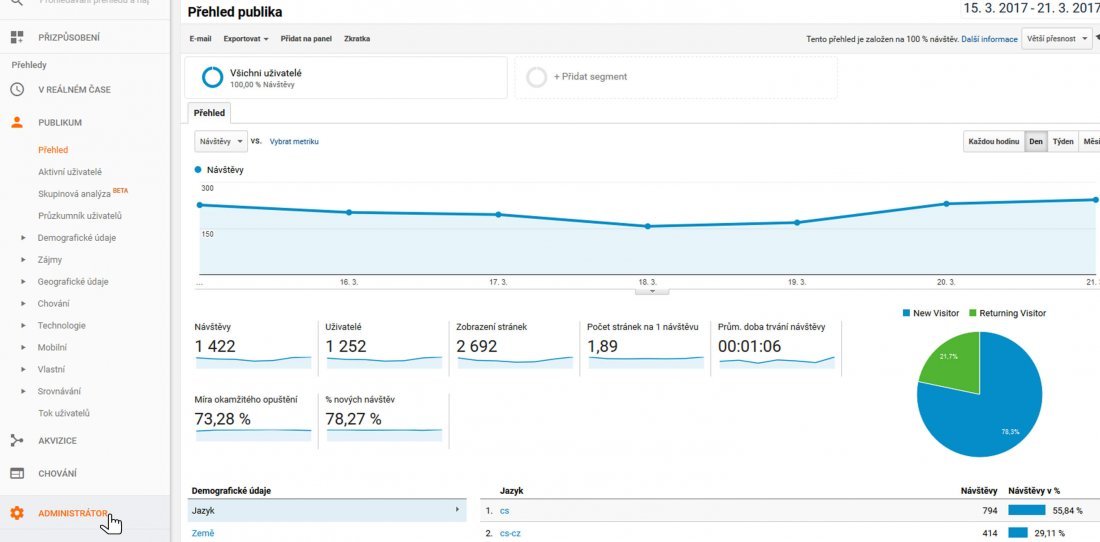Set chart interval to Každou hodinu
Viewport: 1100px width, 542px height.
coord(993,142)
